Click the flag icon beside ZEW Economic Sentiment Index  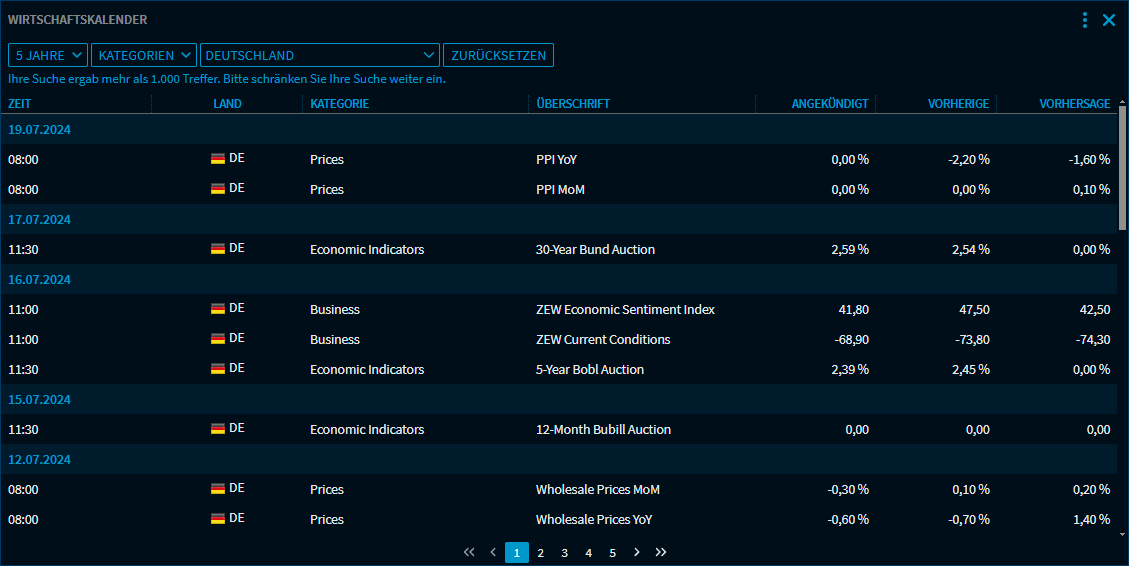[x=218, y=309]
